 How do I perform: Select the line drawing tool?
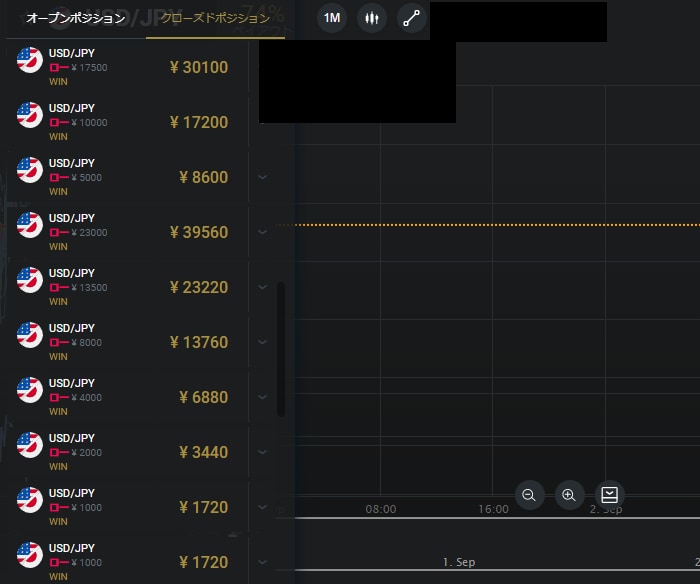pos(412,18)
